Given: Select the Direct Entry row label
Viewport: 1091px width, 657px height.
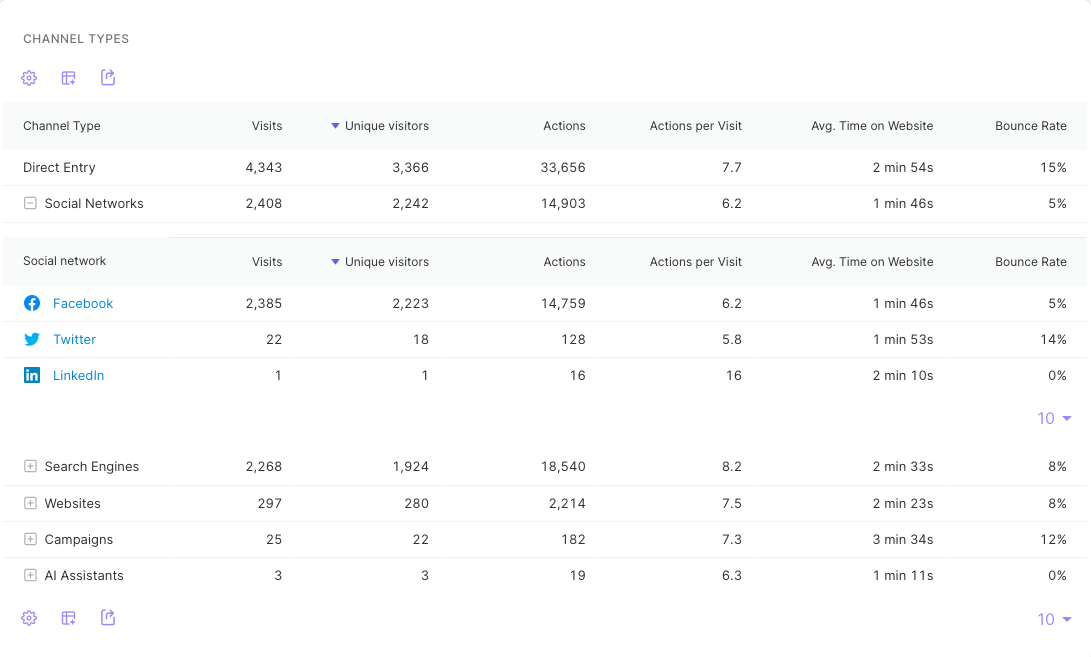Looking at the screenshot, I should pyautogui.click(x=59, y=168).
